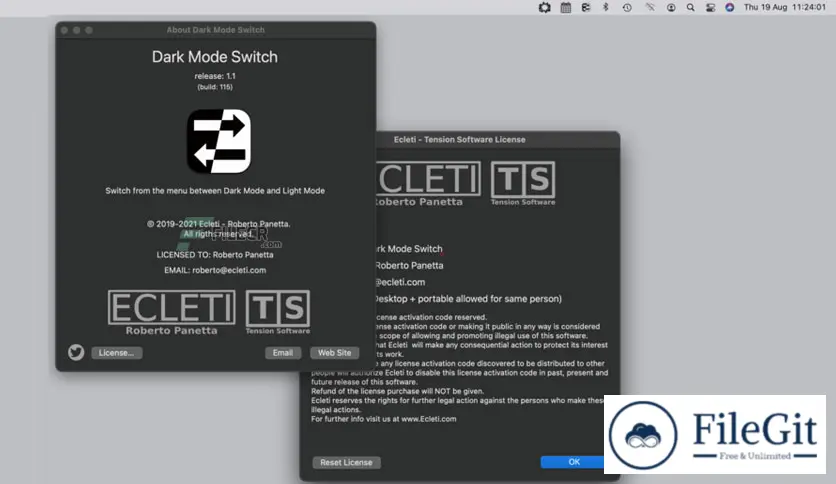Click the TS Tension Software logo in license window
This screenshot has width=836, height=484.
tap(522, 183)
